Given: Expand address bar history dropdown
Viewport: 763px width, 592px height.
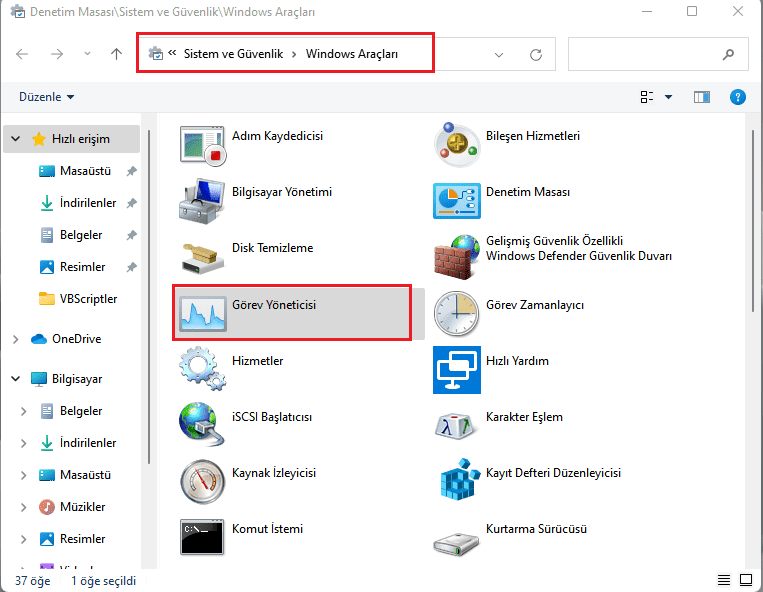Looking at the screenshot, I should click(x=499, y=55).
